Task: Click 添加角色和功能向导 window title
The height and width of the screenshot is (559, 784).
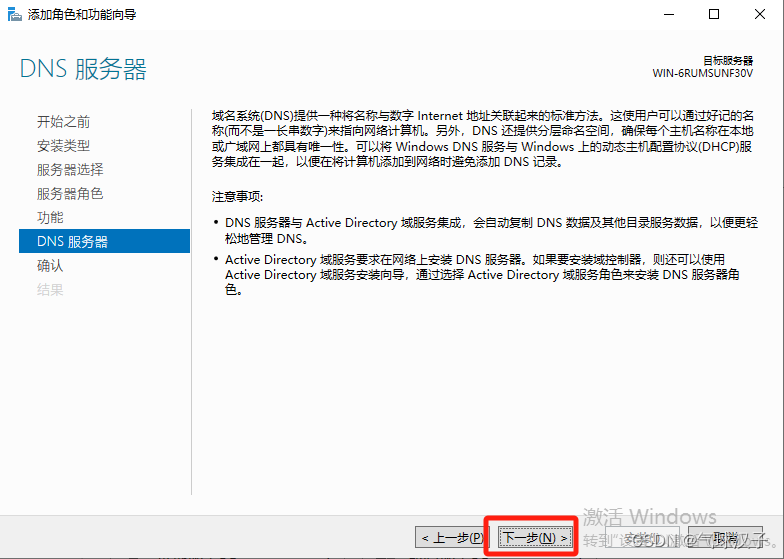Action: (82, 14)
